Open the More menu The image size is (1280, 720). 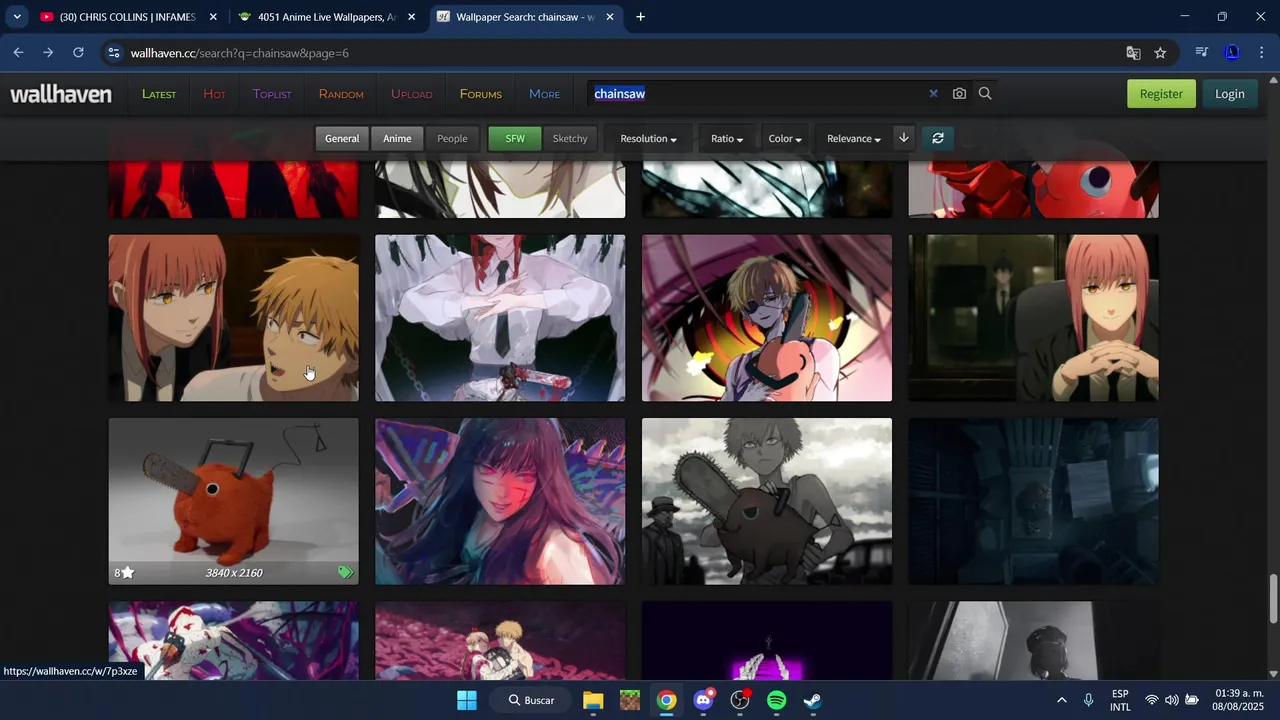[544, 94]
